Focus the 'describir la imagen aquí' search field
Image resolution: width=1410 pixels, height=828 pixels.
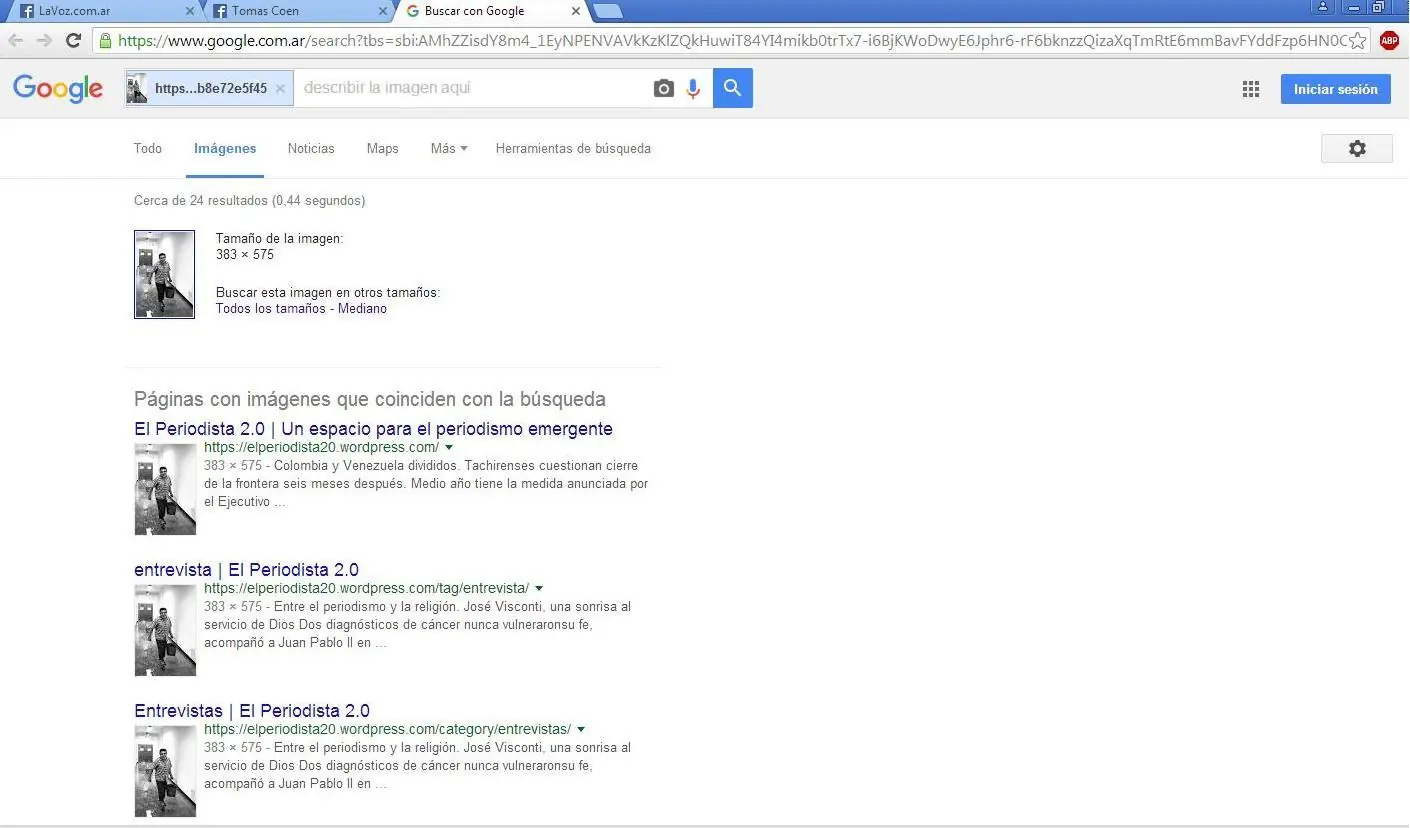[472, 88]
